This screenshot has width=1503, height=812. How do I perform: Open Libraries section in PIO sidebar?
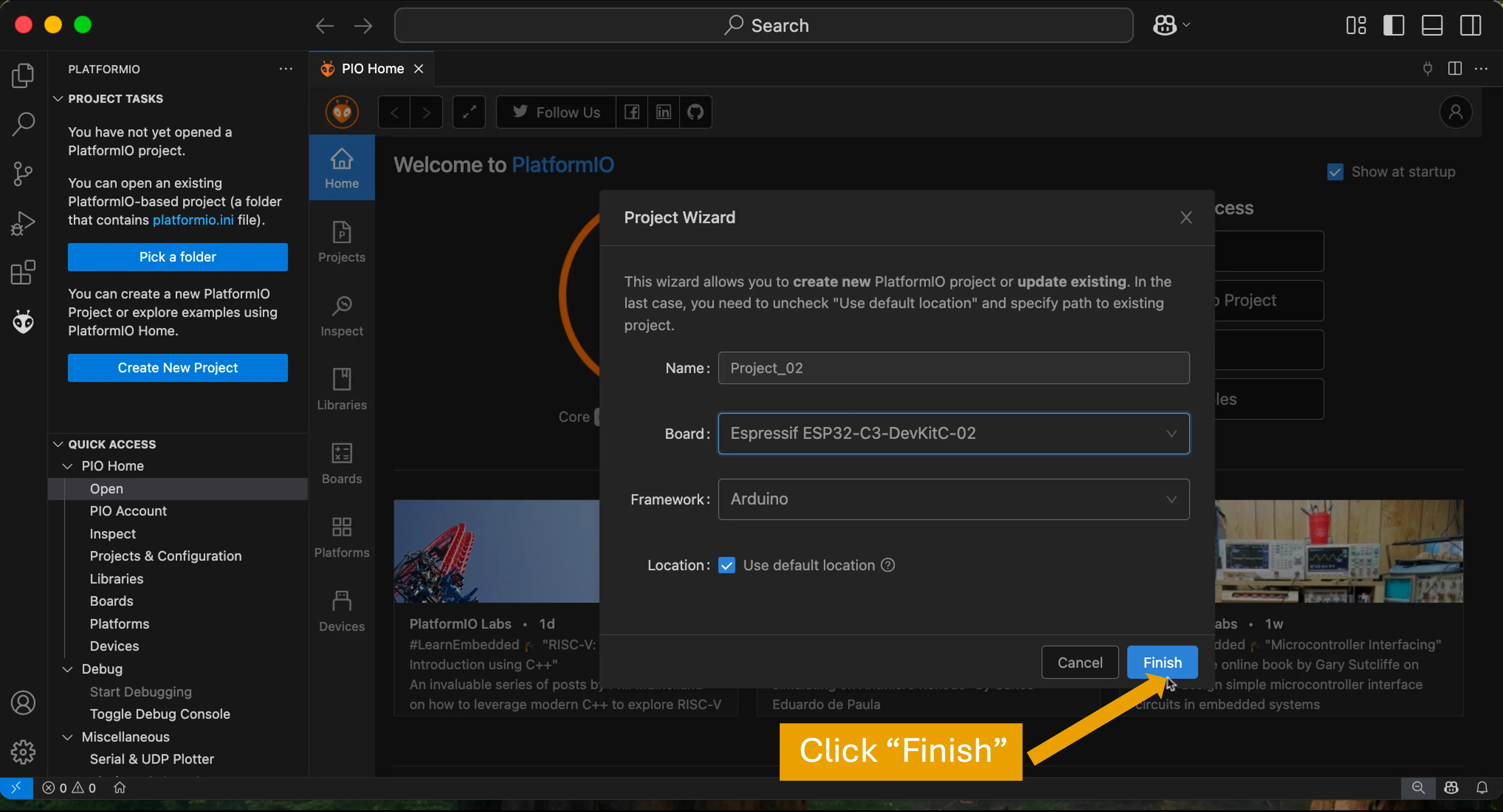click(x=342, y=390)
